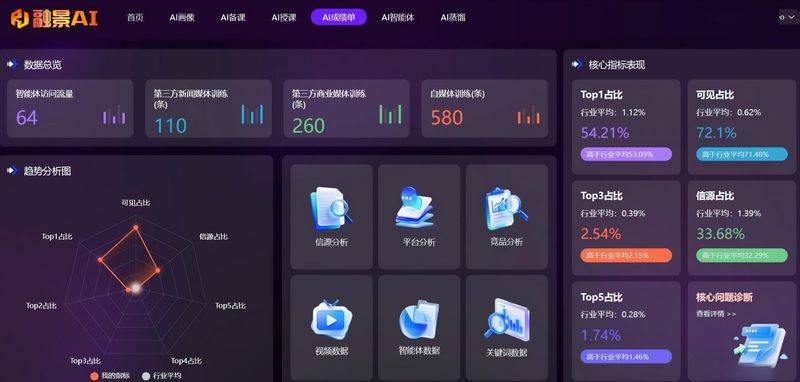
Task: Click 行业平均: 1.39% text
Action: (729, 213)
